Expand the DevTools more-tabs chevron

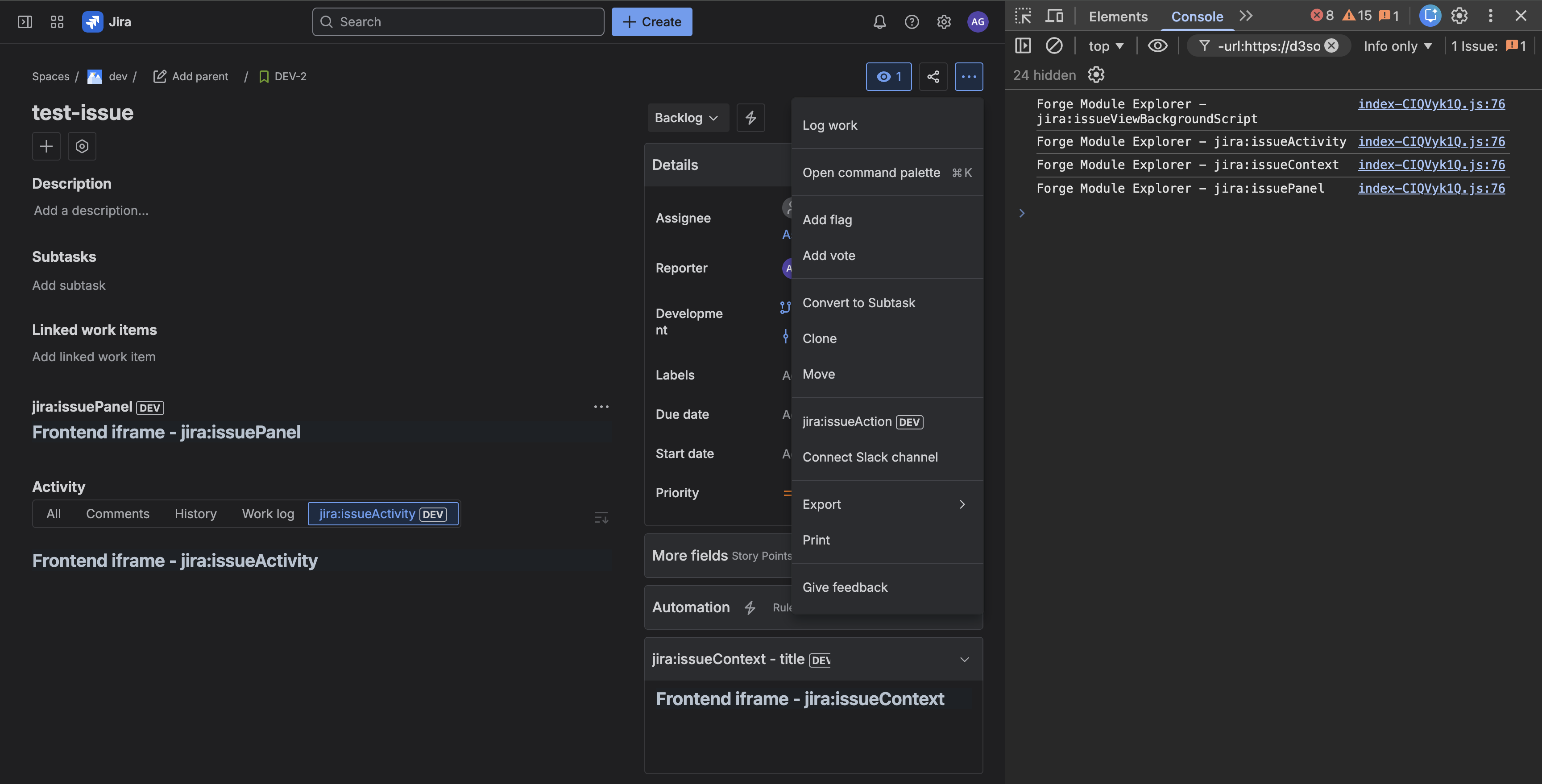click(1246, 16)
